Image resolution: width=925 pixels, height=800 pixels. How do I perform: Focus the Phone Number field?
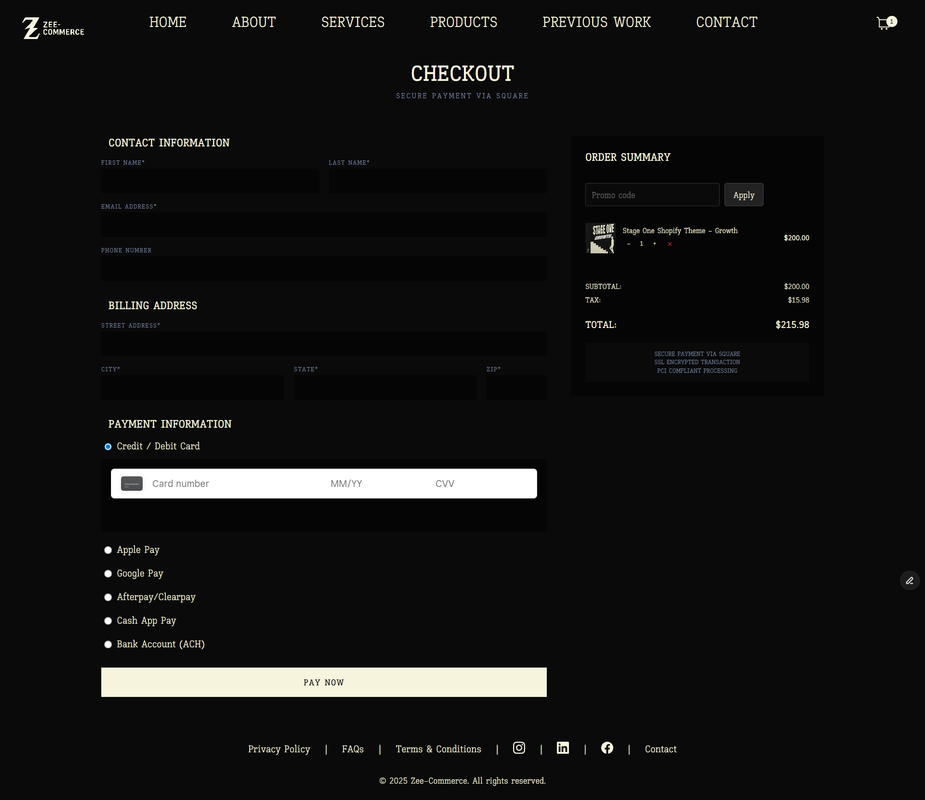(x=324, y=268)
